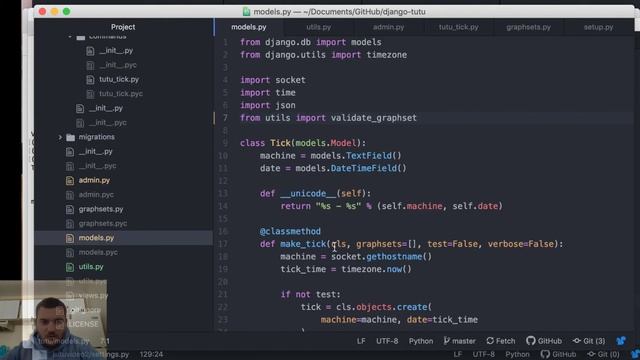The height and width of the screenshot is (360, 640).
Task: Click the master branch button
Action: 459,341
